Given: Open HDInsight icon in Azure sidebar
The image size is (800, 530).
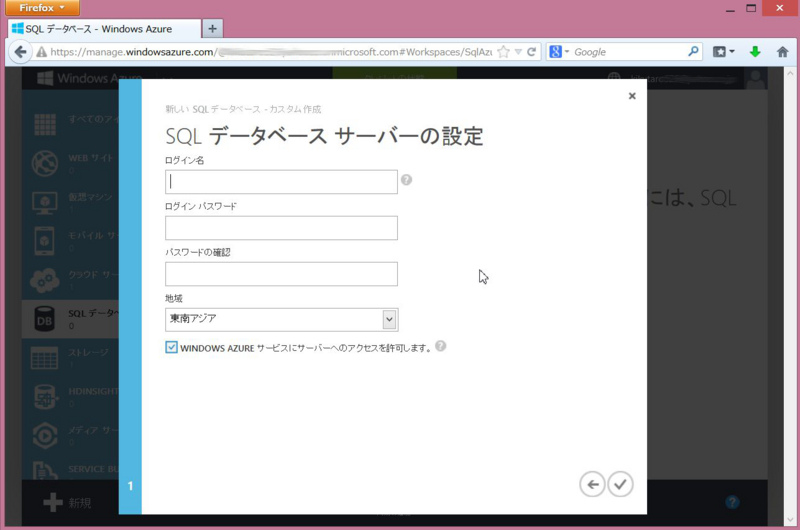Looking at the screenshot, I should click(45, 397).
